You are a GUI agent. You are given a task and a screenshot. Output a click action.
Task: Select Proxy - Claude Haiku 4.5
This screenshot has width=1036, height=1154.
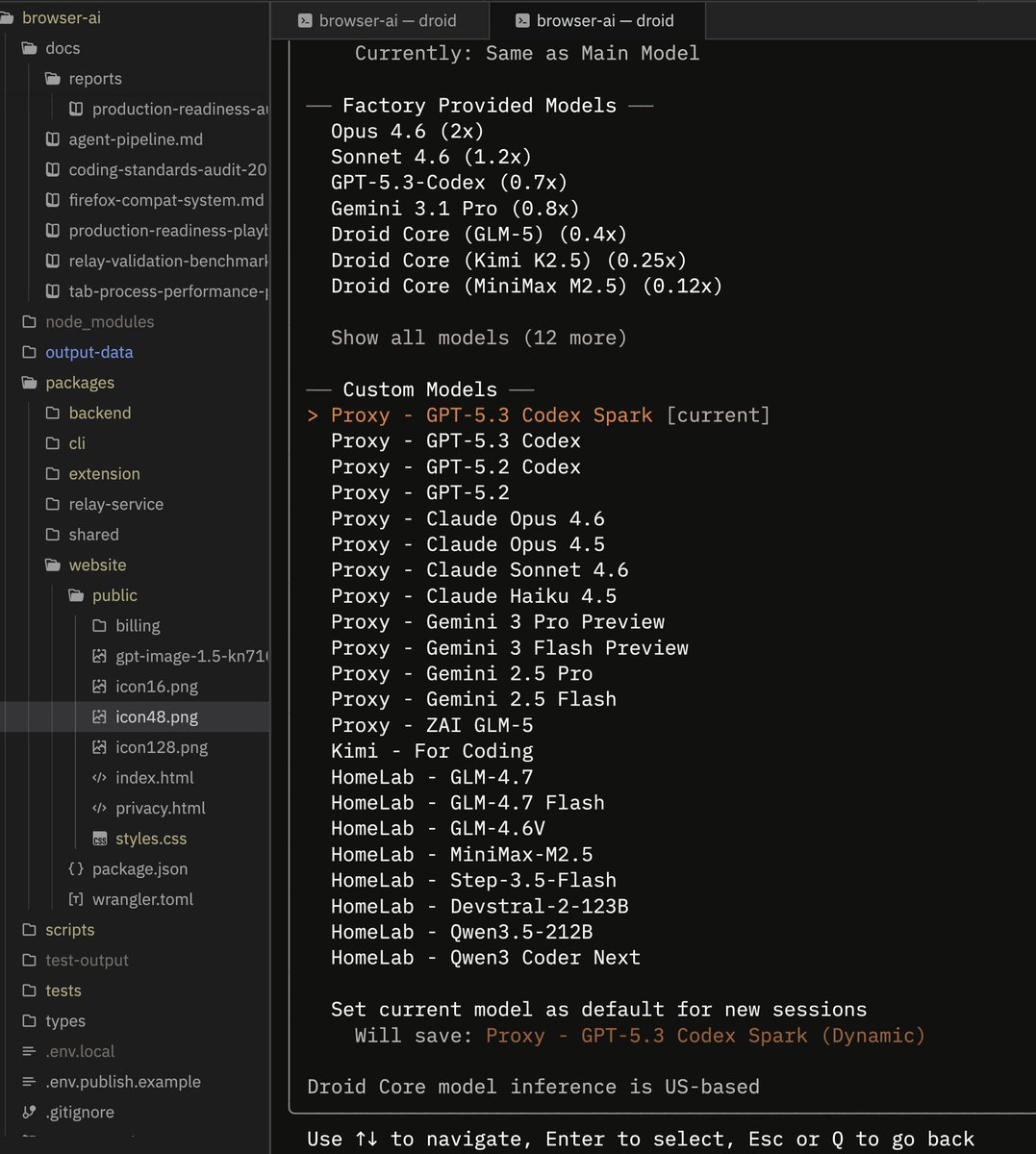pyautogui.click(x=473, y=596)
